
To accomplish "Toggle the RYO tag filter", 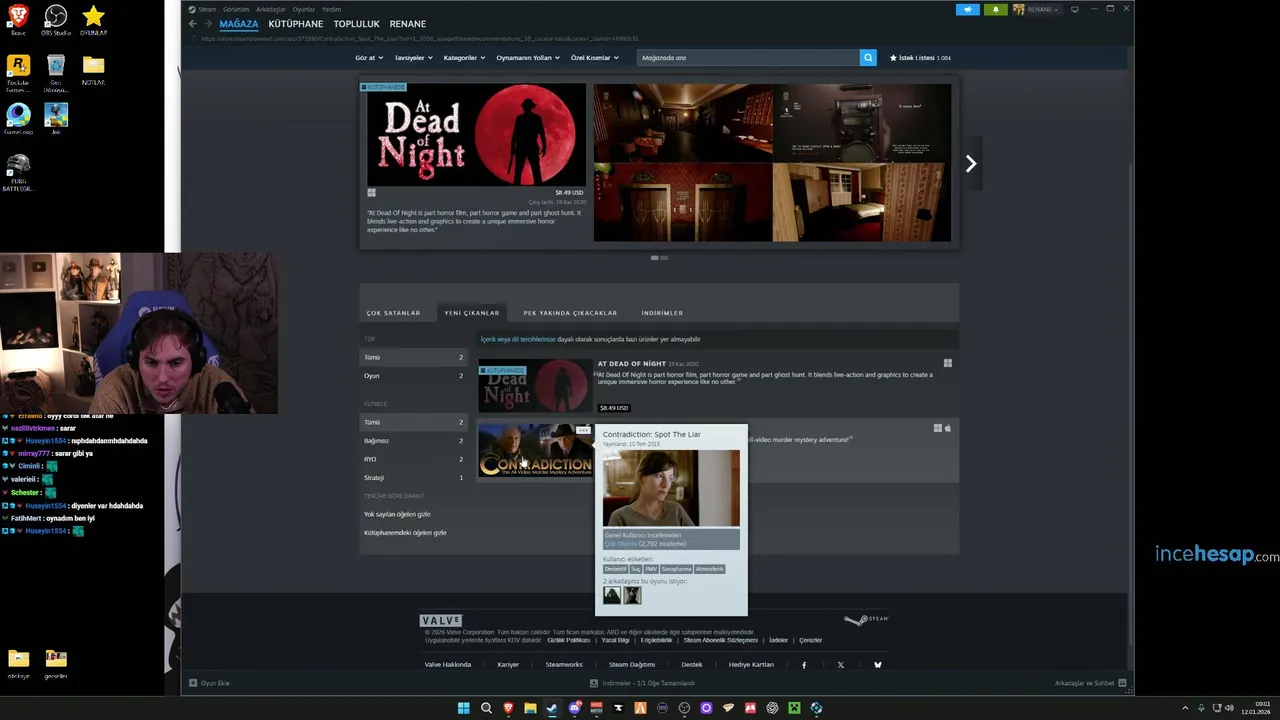I will 413,459.
